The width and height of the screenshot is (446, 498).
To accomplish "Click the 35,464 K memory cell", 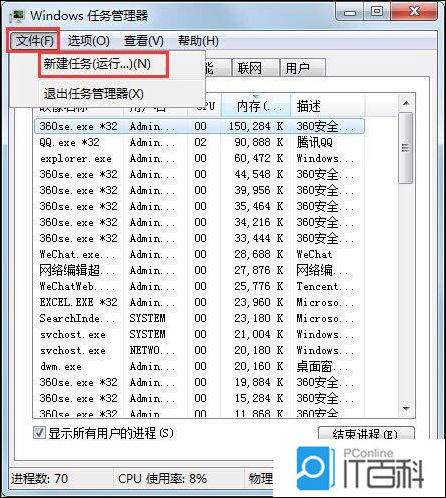I will click(x=259, y=206).
